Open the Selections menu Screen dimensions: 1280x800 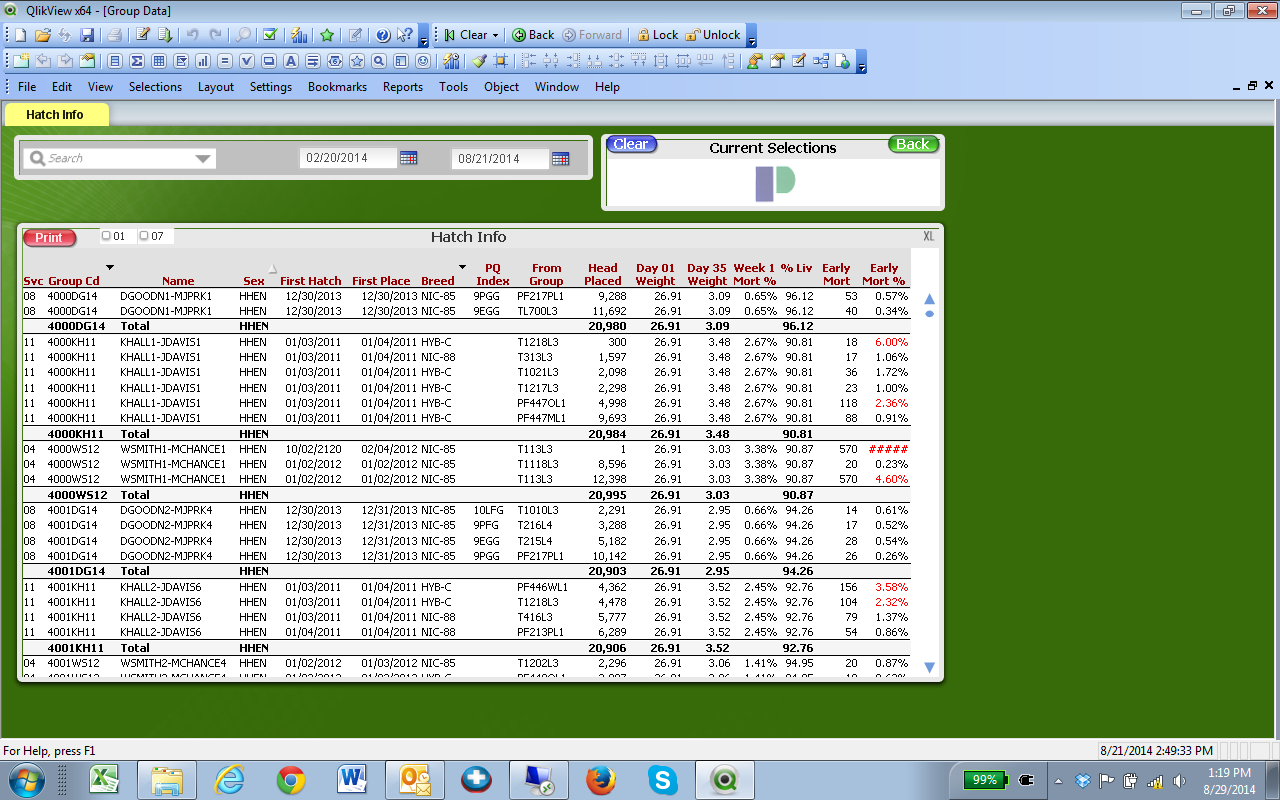(155, 87)
